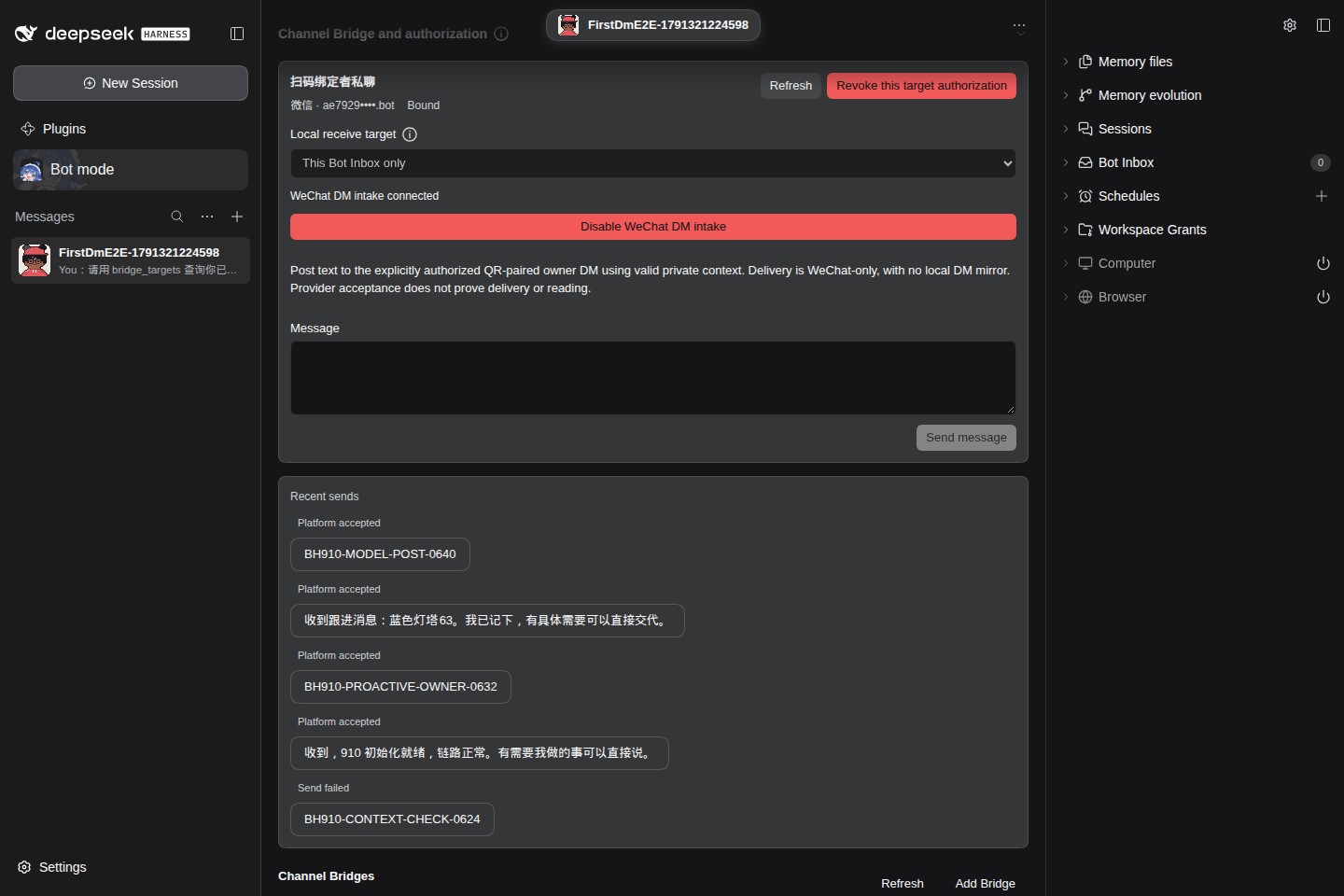Toggle the right panel layout icon
The width and height of the screenshot is (1344, 896).
click(1323, 25)
